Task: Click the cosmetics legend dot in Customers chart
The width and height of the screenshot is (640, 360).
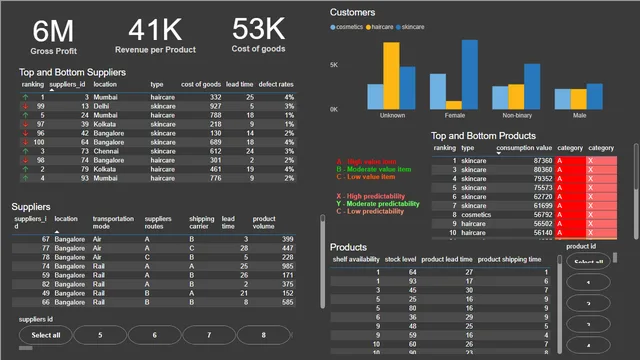Action: pos(333,27)
